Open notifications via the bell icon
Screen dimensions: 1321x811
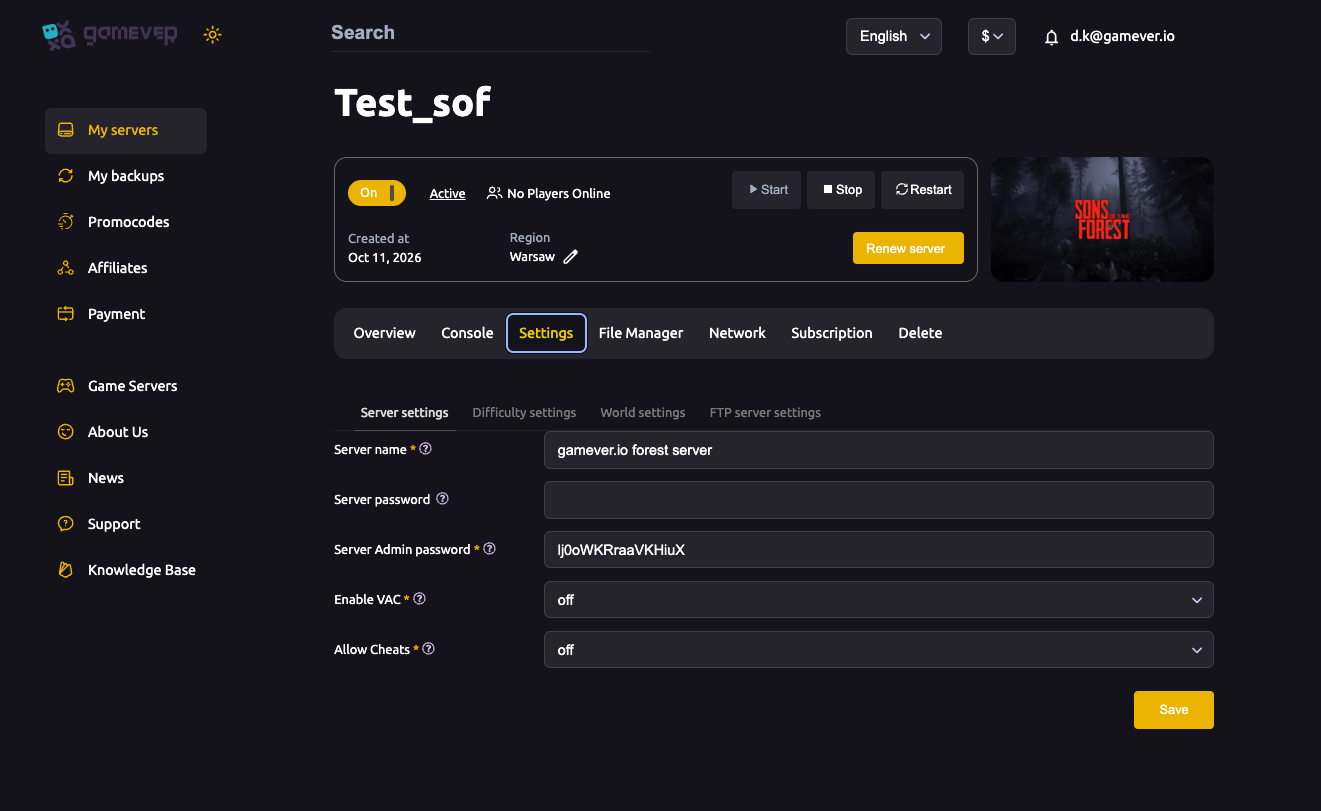click(1051, 37)
